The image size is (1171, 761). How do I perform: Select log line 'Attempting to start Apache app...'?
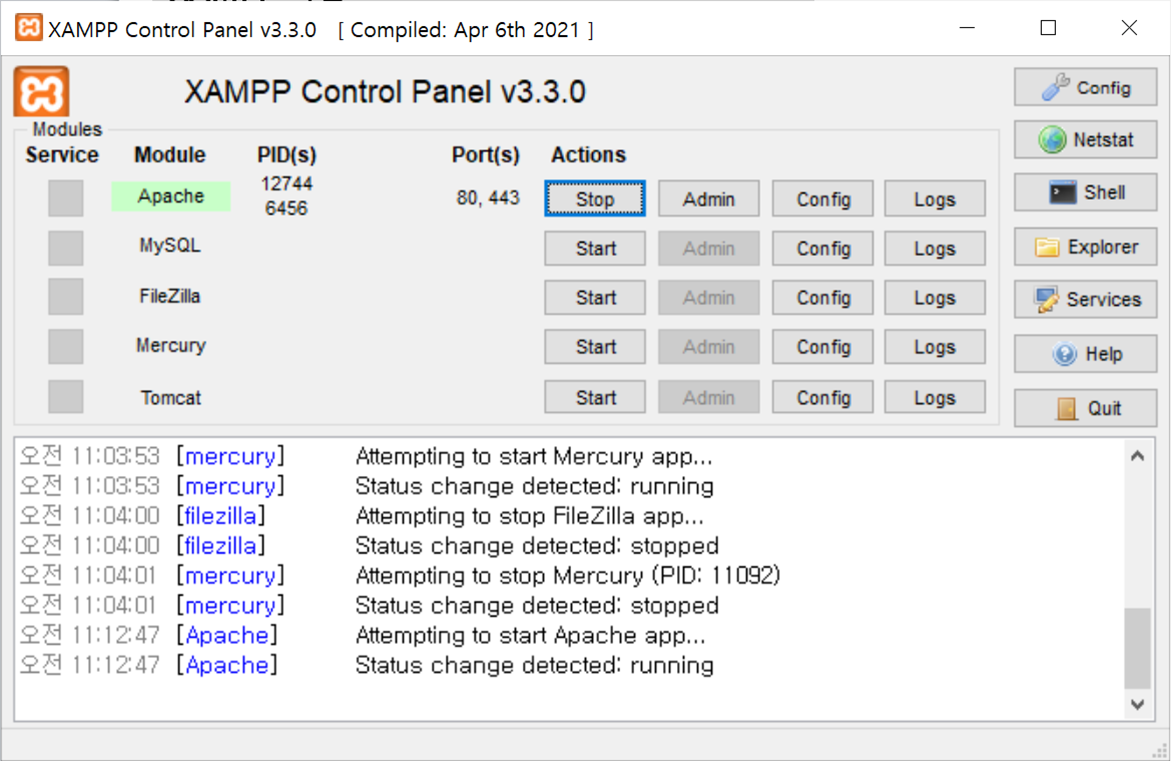coord(530,636)
